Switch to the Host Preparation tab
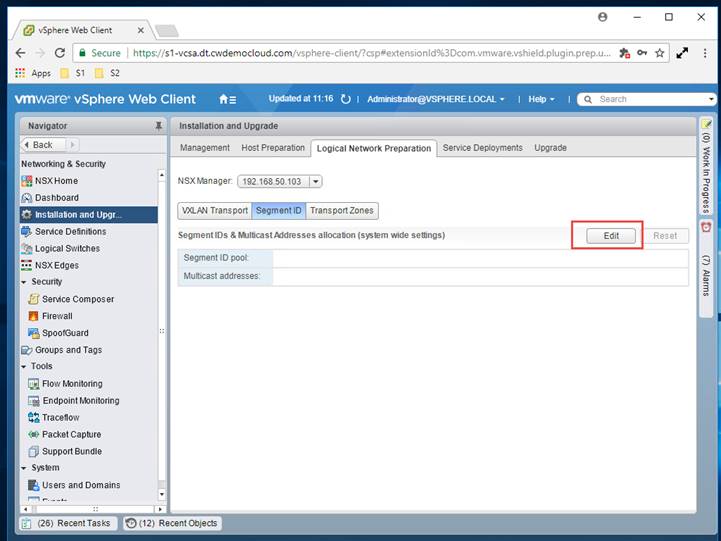 point(273,148)
